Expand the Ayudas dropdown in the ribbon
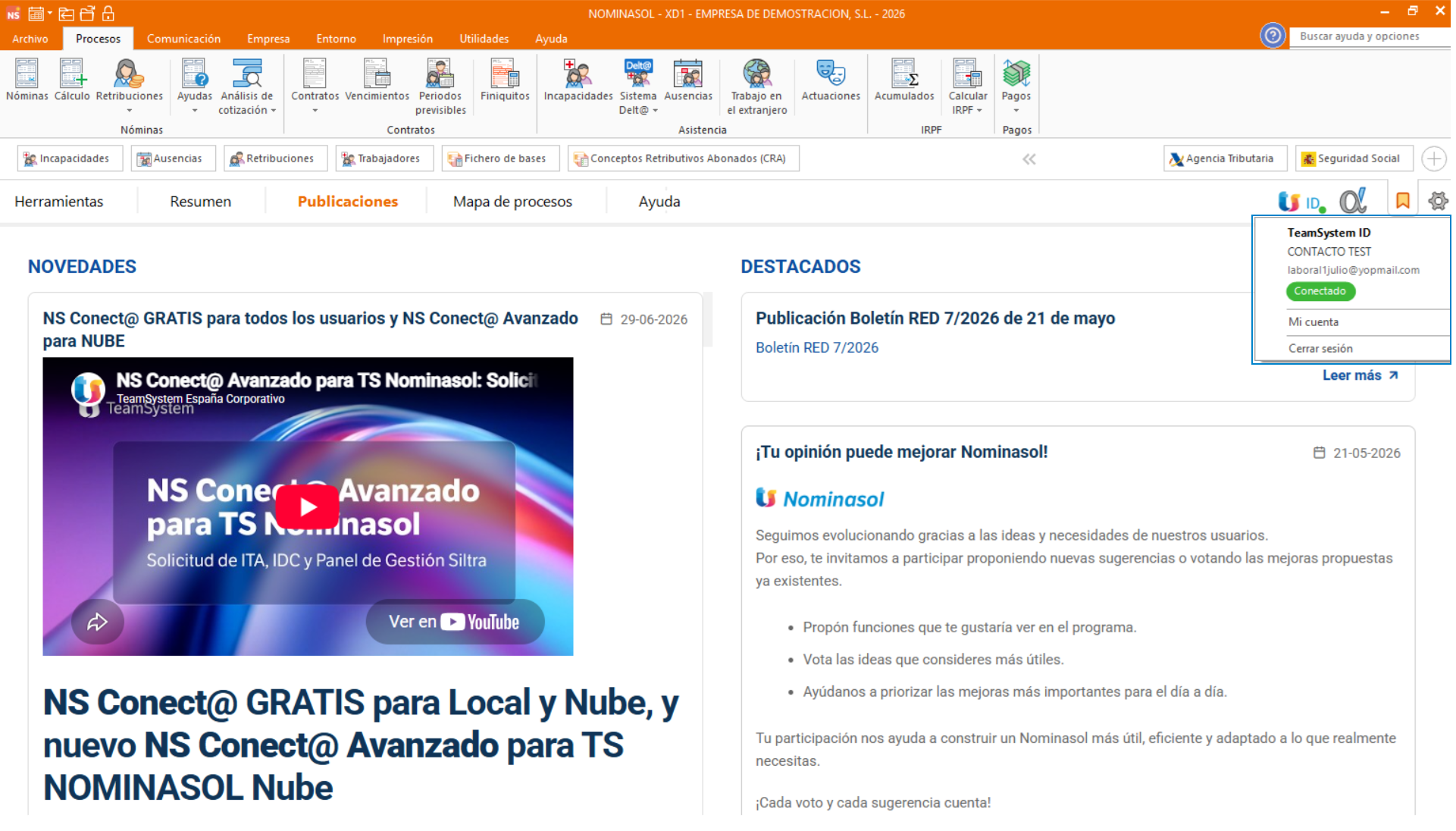 pos(195,111)
